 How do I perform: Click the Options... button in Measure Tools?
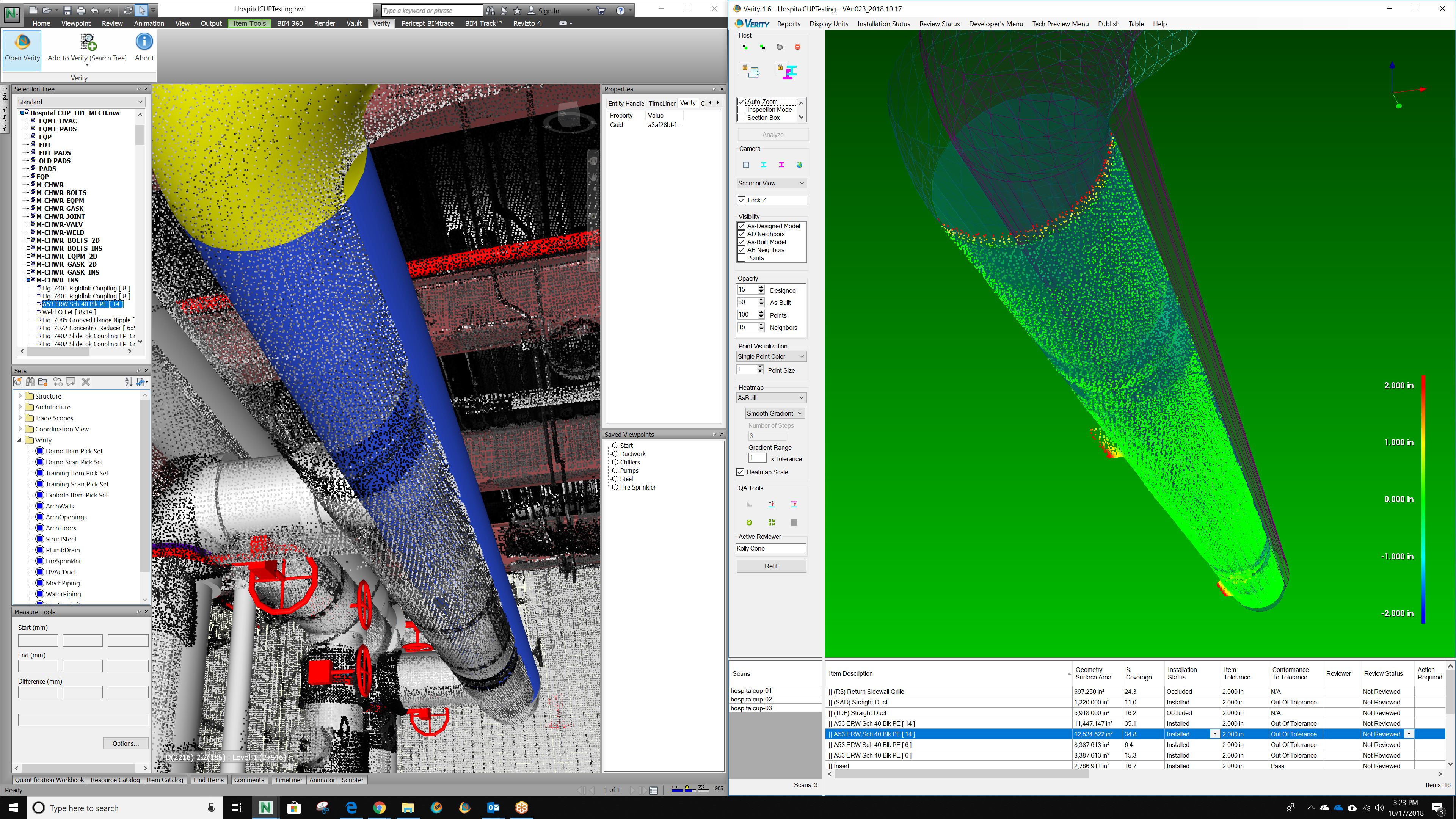[x=126, y=743]
